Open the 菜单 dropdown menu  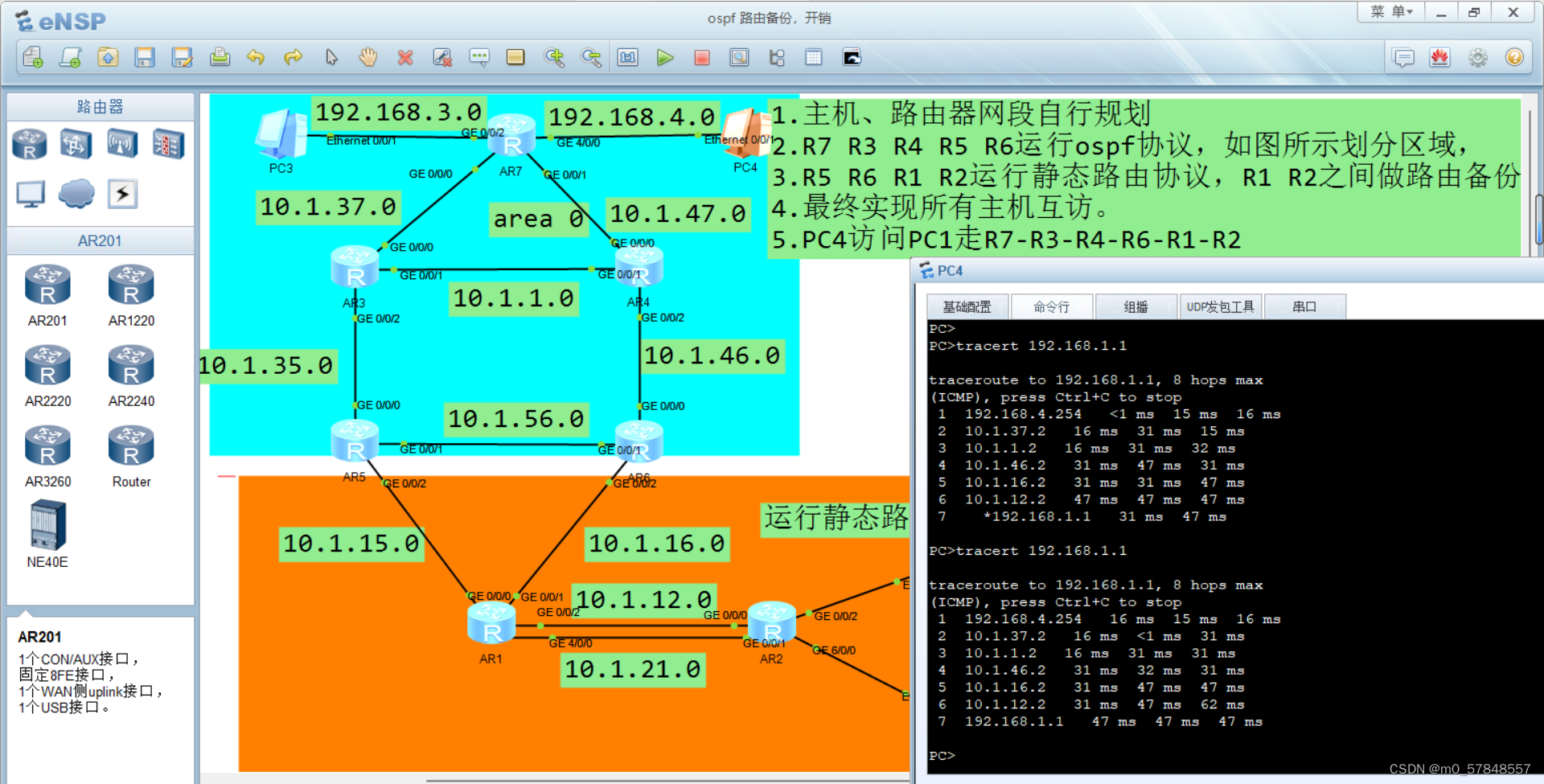pos(1391,12)
